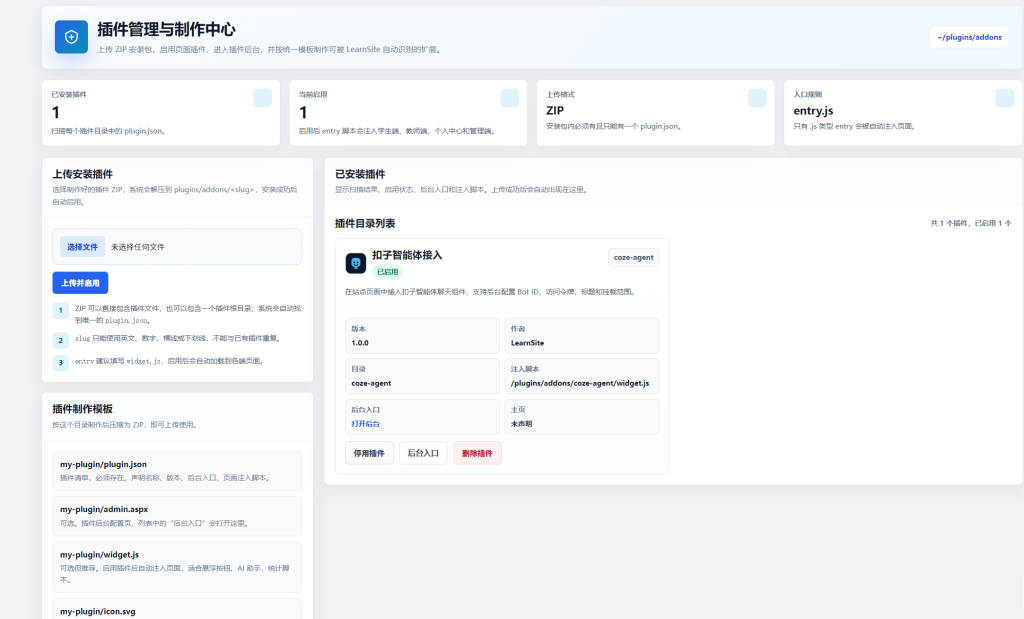Click the icon on the 当前启用 card

tap(509, 98)
